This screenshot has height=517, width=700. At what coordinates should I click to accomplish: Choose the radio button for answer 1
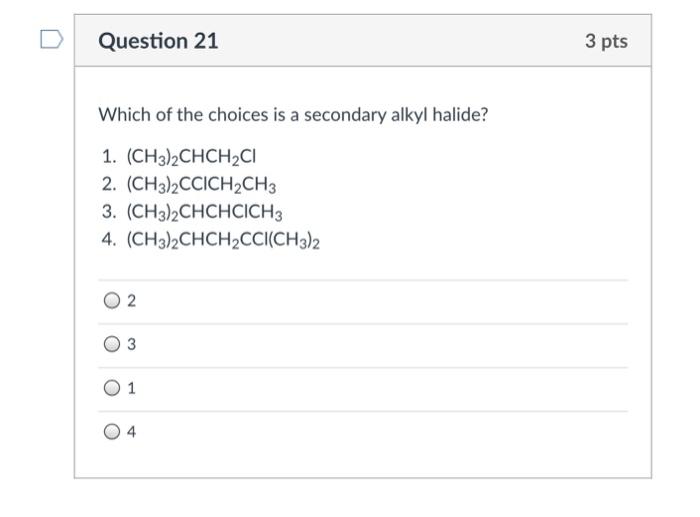point(112,388)
